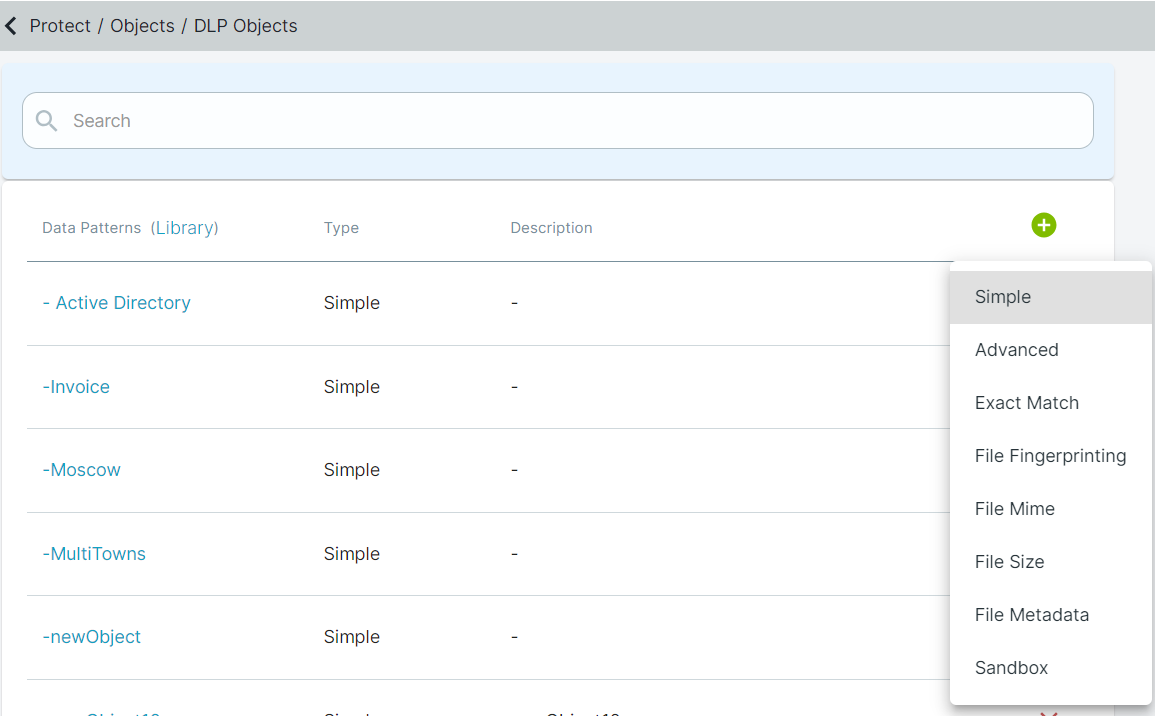Image resolution: width=1155 pixels, height=716 pixels.
Task: Click the Protect / Objects / DLP Objects breadcrumb
Action: coord(163,26)
